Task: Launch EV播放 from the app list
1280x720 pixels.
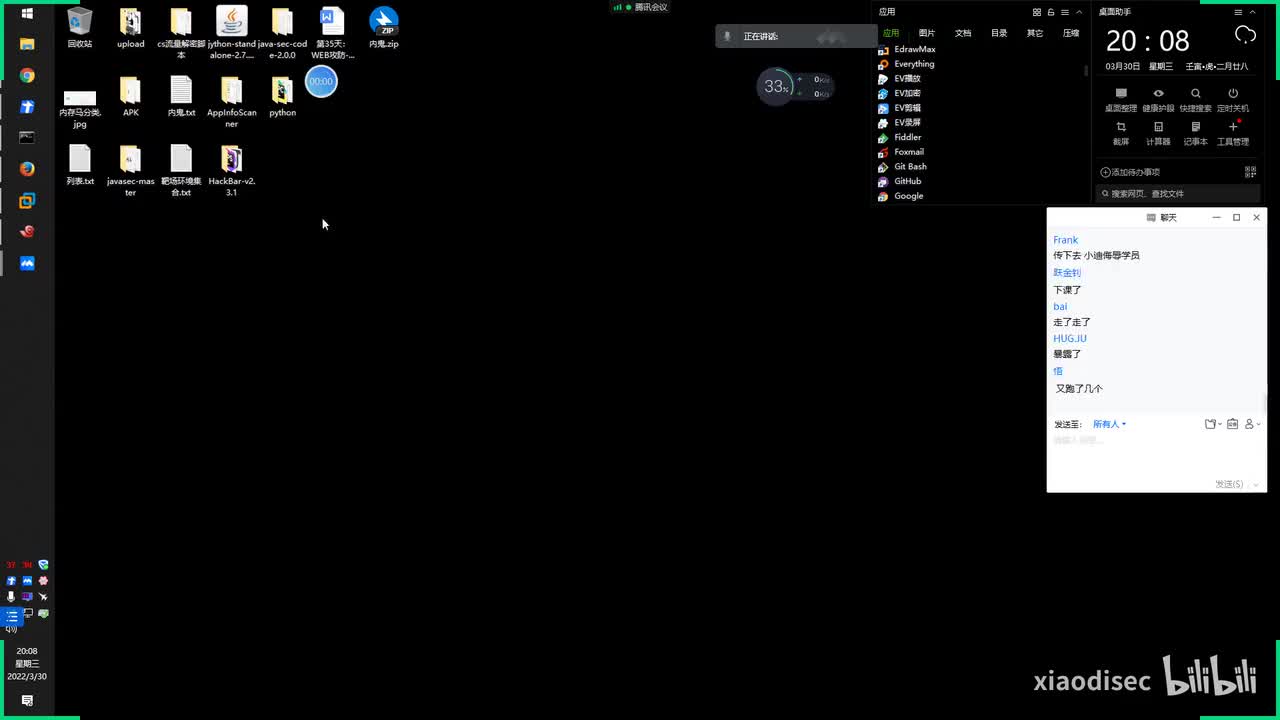Action: (899, 78)
